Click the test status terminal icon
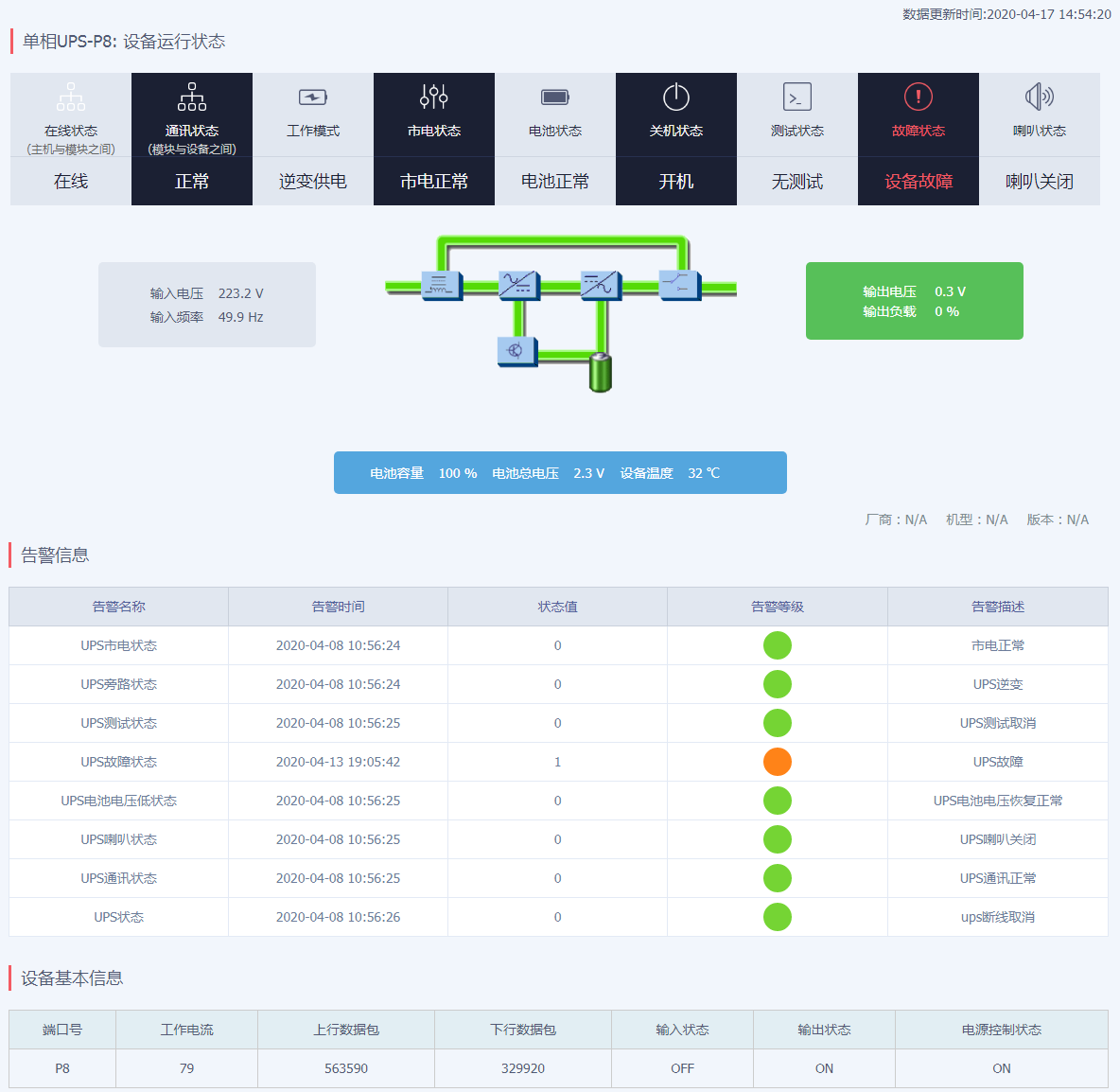1120x1092 pixels. coord(797,97)
